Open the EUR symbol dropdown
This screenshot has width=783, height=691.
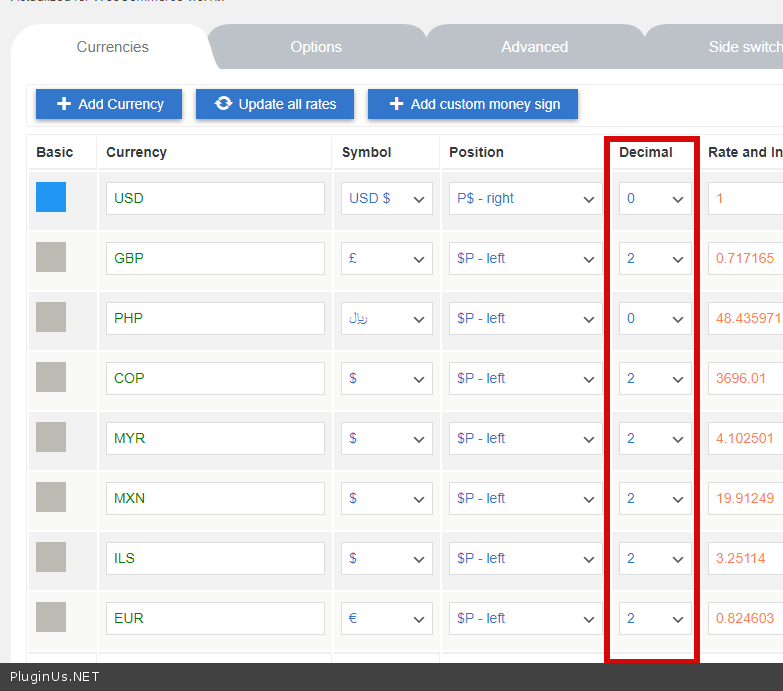386,618
